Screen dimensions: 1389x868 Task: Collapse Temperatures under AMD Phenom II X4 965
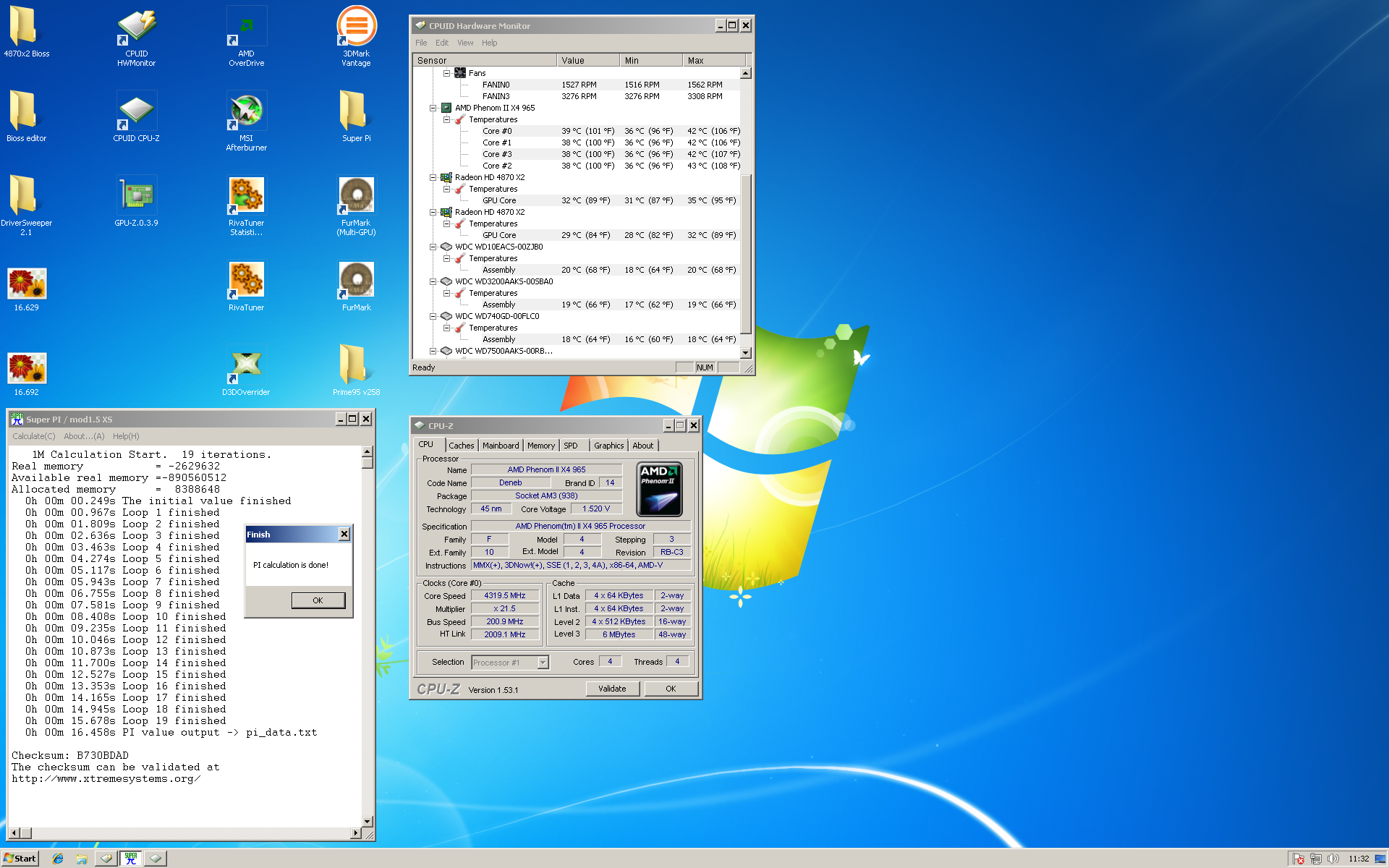pos(447,119)
